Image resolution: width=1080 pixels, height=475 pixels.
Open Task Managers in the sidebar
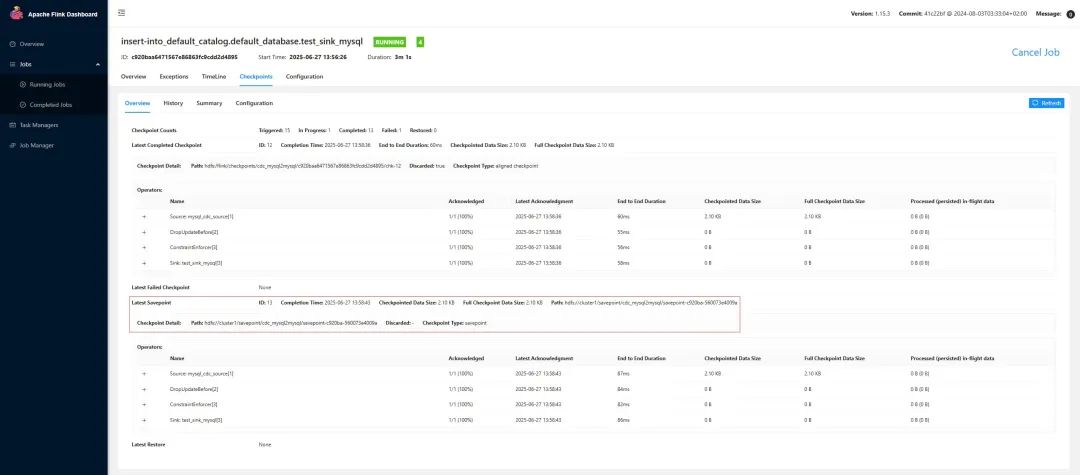click(39, 125)
